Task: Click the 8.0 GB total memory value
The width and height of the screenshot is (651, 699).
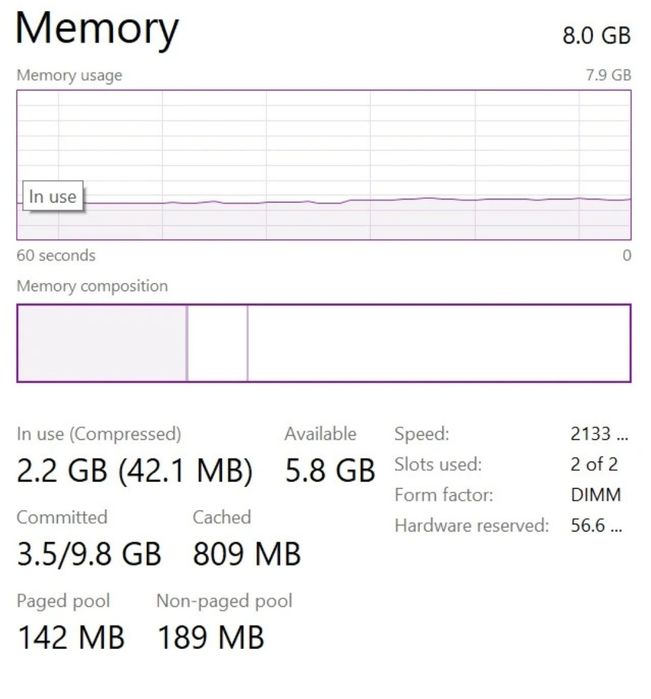Action: pyautogui.click(x=596, y=36)
